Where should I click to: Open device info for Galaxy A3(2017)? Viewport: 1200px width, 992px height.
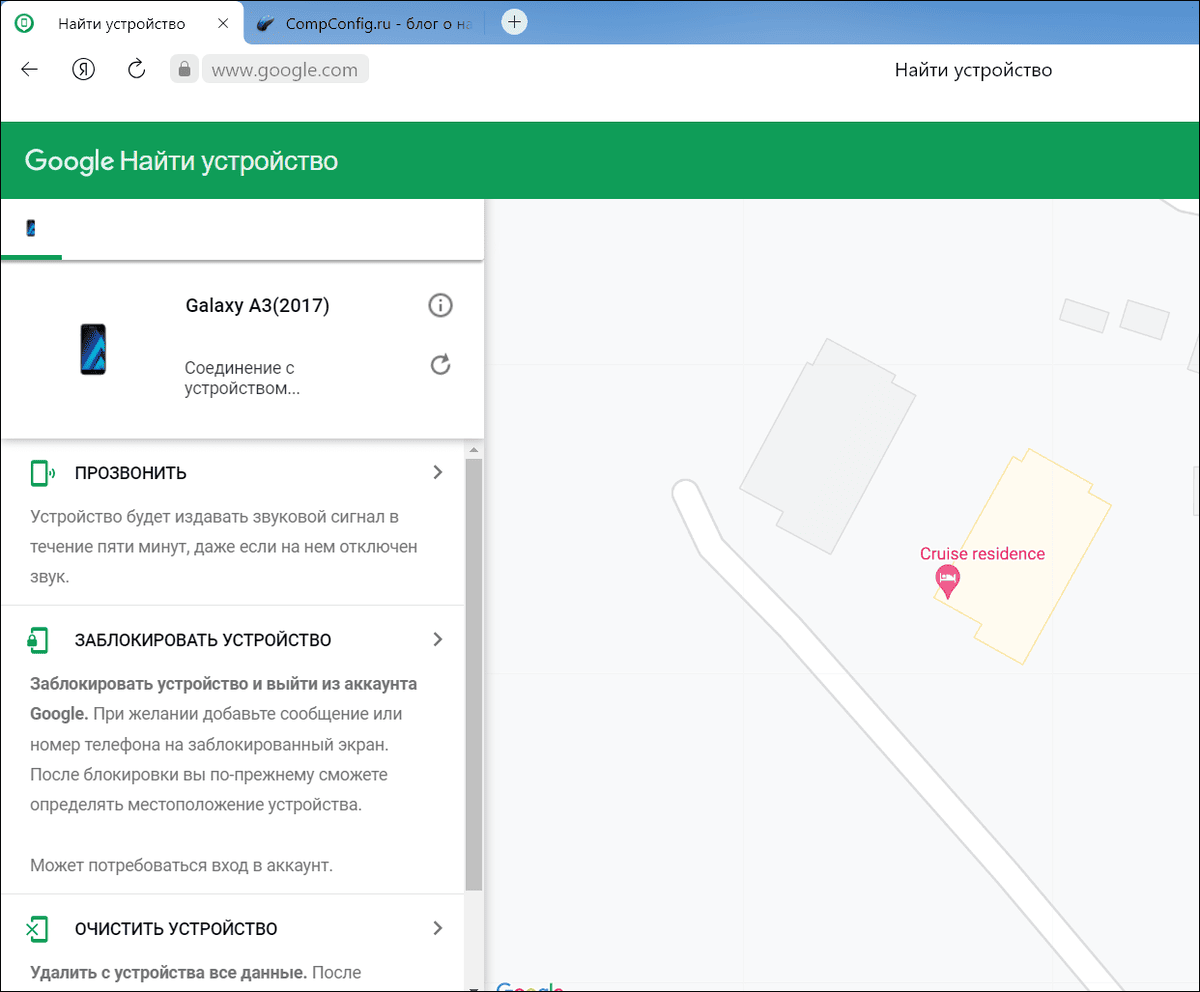440,306
